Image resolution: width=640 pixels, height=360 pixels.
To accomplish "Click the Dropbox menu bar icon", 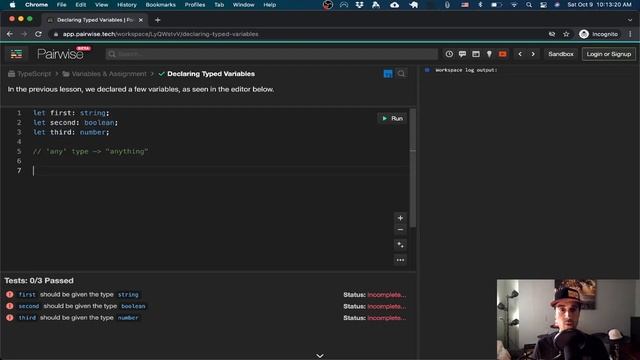I will [x=359, y=5].
